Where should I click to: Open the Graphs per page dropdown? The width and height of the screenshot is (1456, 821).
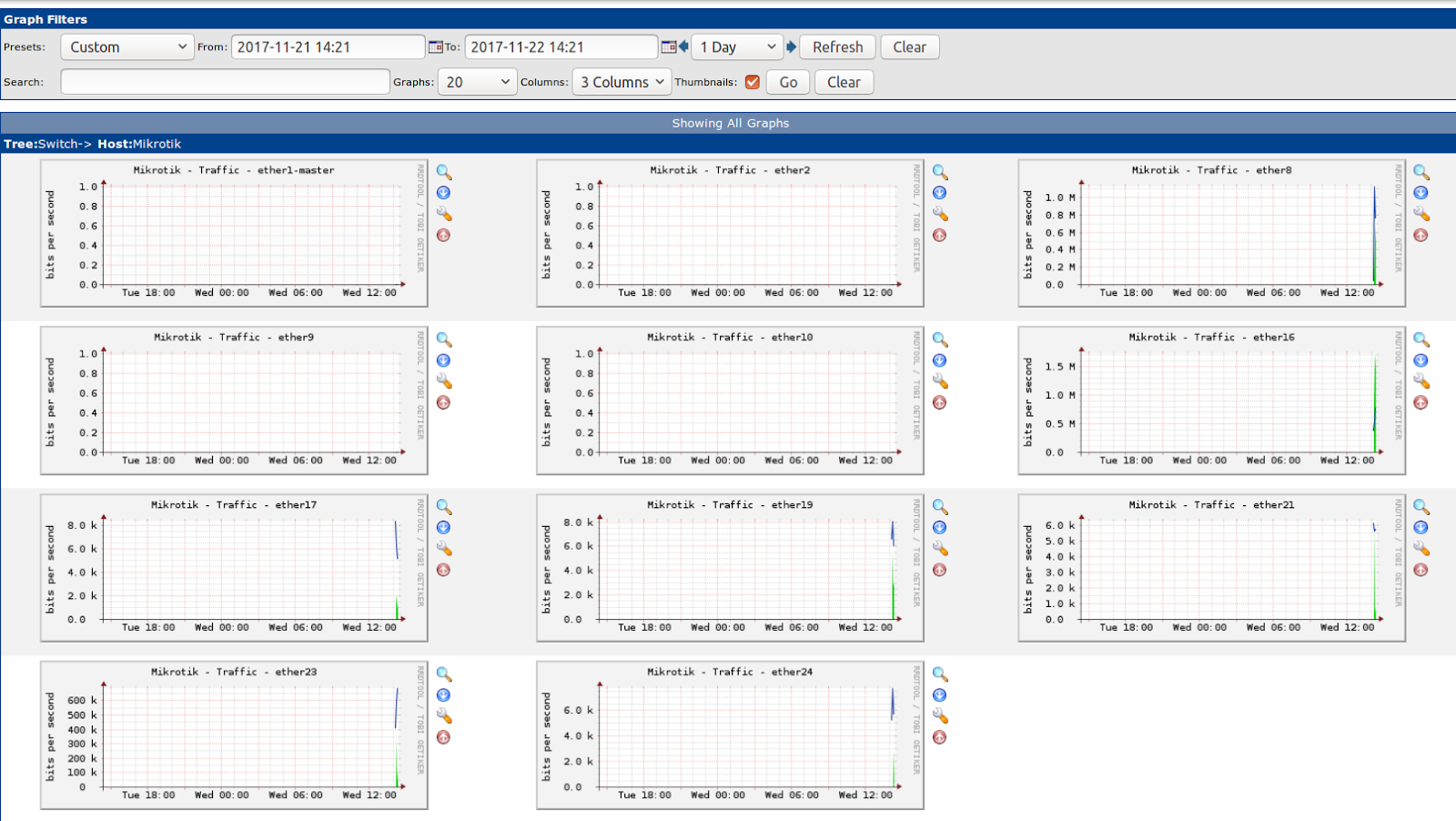(477, 81)
